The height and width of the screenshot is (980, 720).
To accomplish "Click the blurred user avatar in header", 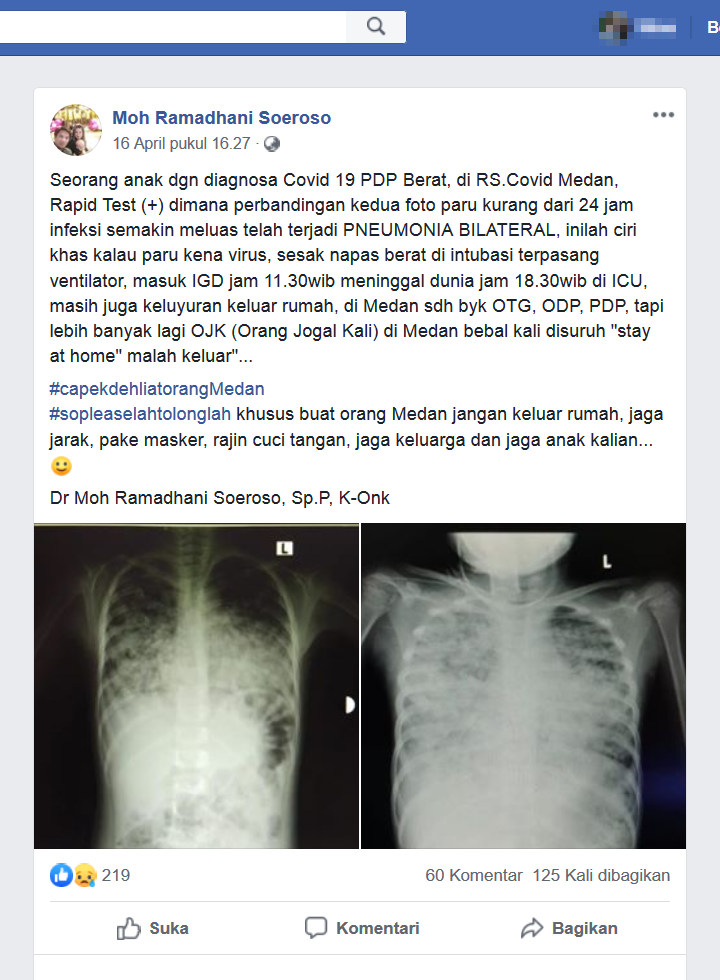I will coord(613,26).
